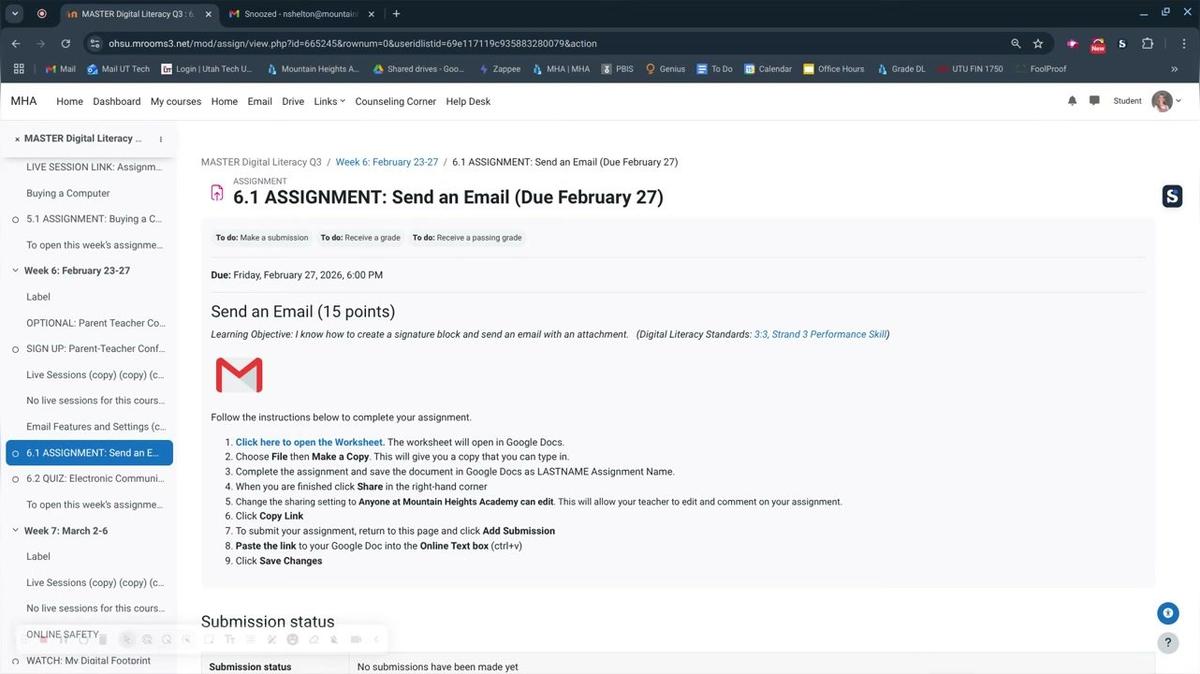This screenshot has height=674, width=1200.
Task: Open the apps grid icon on bookmarks bar
Action: coord(18,68)
